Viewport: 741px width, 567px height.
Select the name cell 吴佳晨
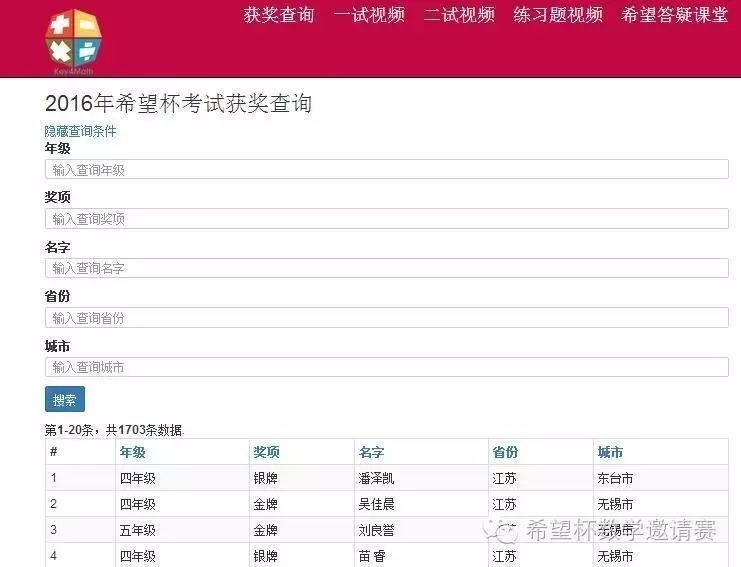point(376,504)
